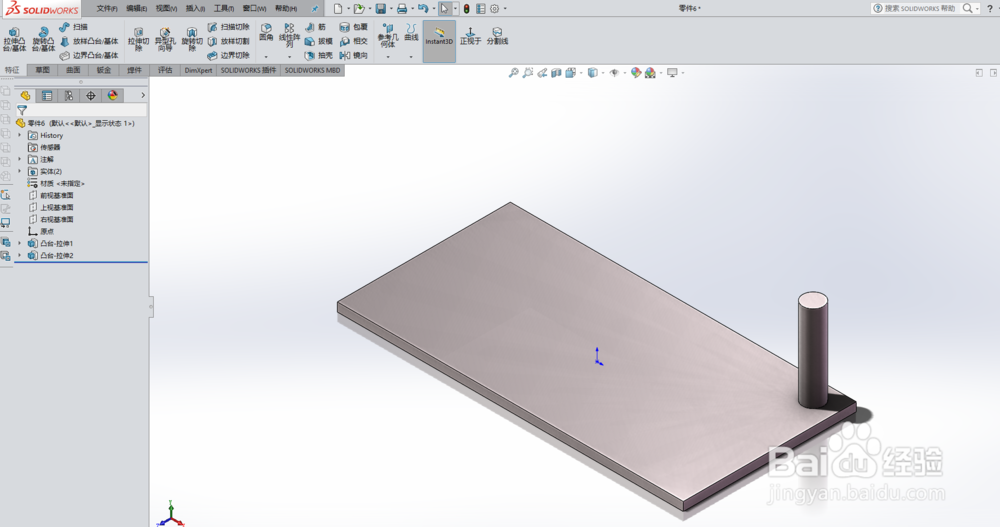Select the 分割线 split line tool
The height and width of the screenshot is (527, 1000).
point(497,36)
